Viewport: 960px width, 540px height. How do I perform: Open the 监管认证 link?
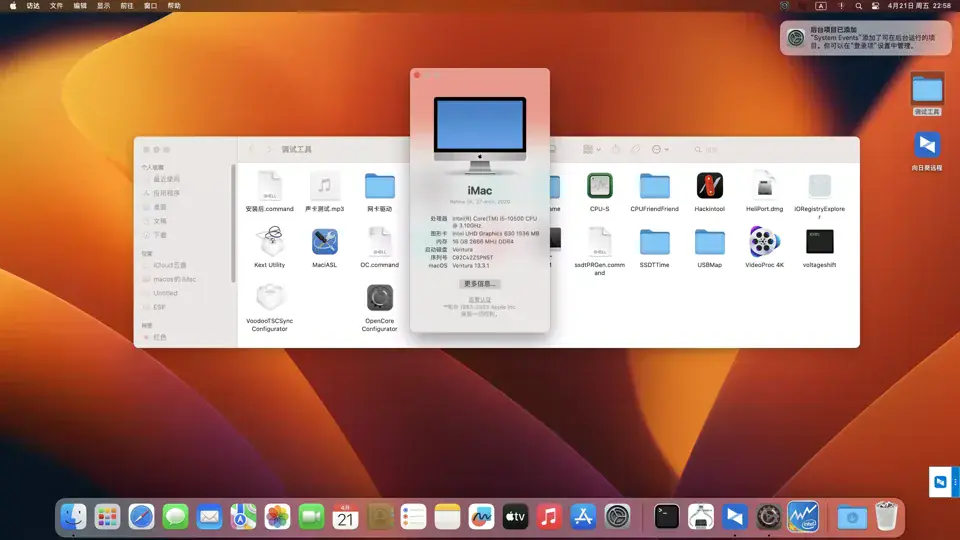click(x=479, y=299)
